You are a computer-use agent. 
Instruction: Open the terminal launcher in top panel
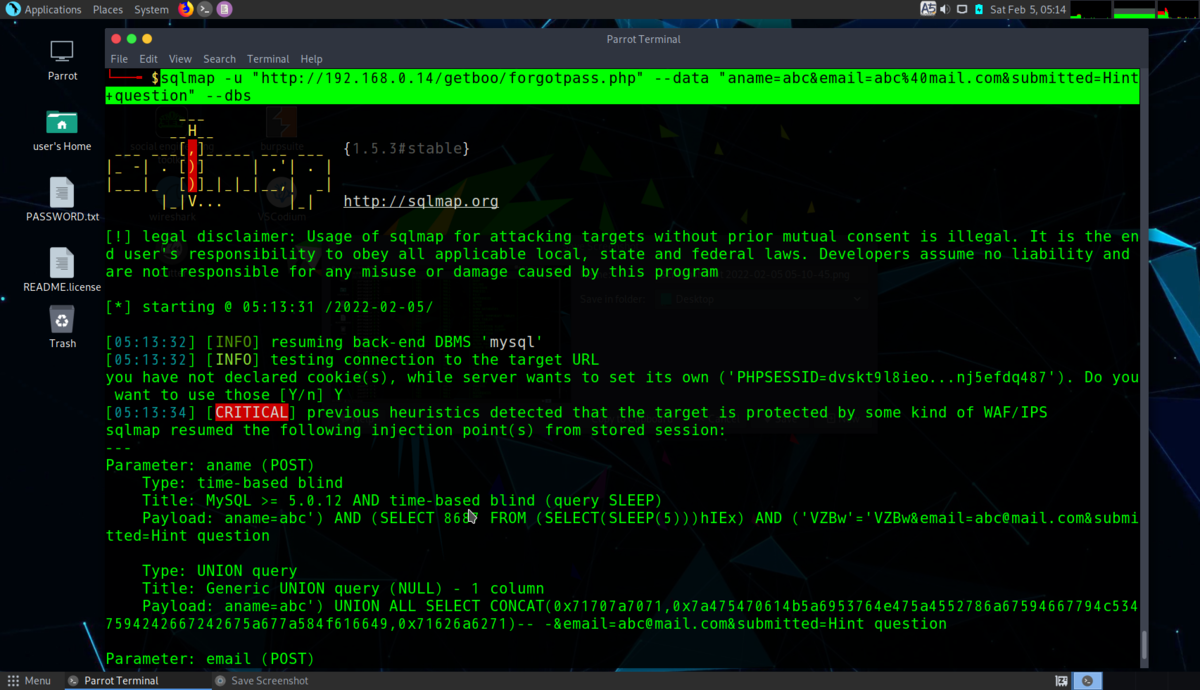pyautogui.click(x=205, y=9)
